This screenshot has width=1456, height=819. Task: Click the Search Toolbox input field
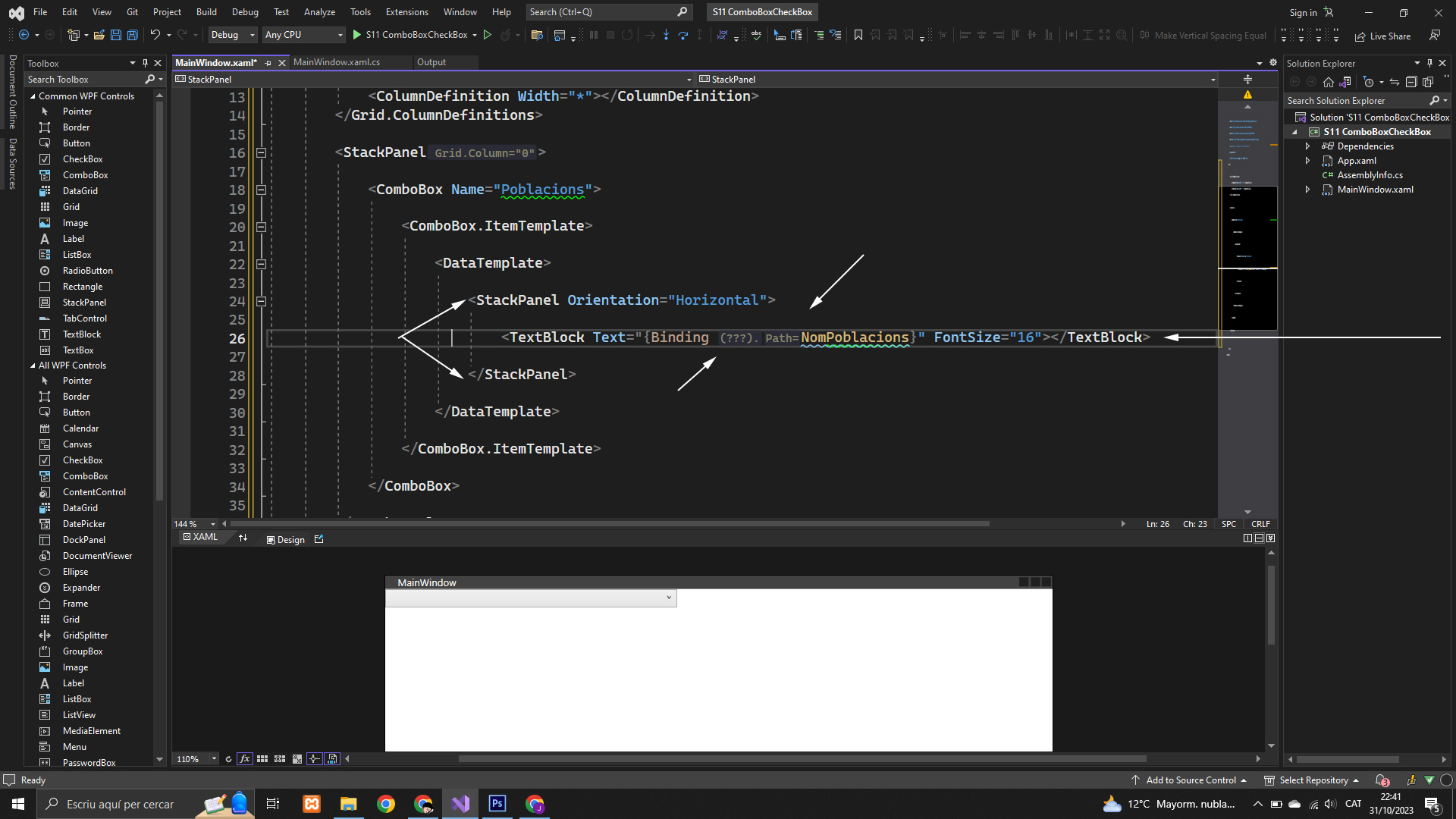pos(83,80)
